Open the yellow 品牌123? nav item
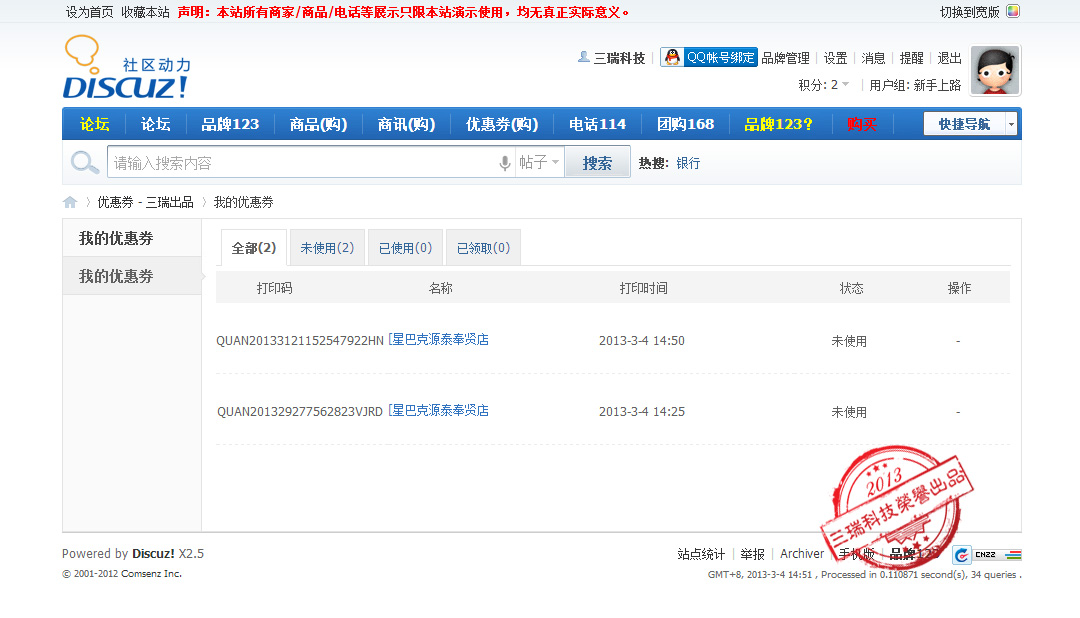This screenshot has width=1080, height=618. (778, 124)
